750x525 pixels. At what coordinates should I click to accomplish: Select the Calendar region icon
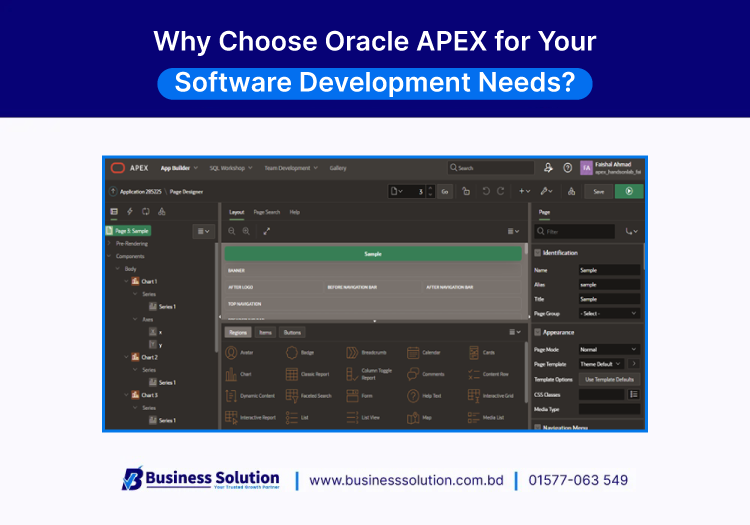tap(413, 352)
